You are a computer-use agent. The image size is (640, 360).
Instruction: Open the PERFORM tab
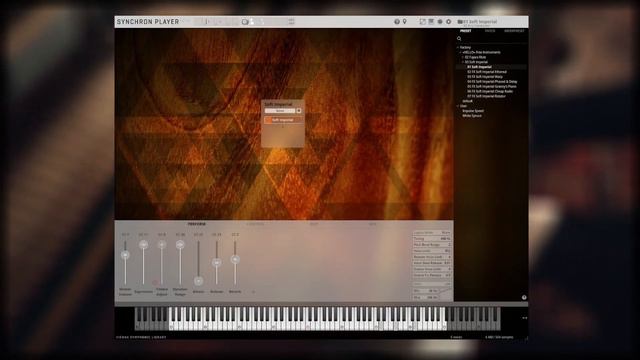click(196, 224)
